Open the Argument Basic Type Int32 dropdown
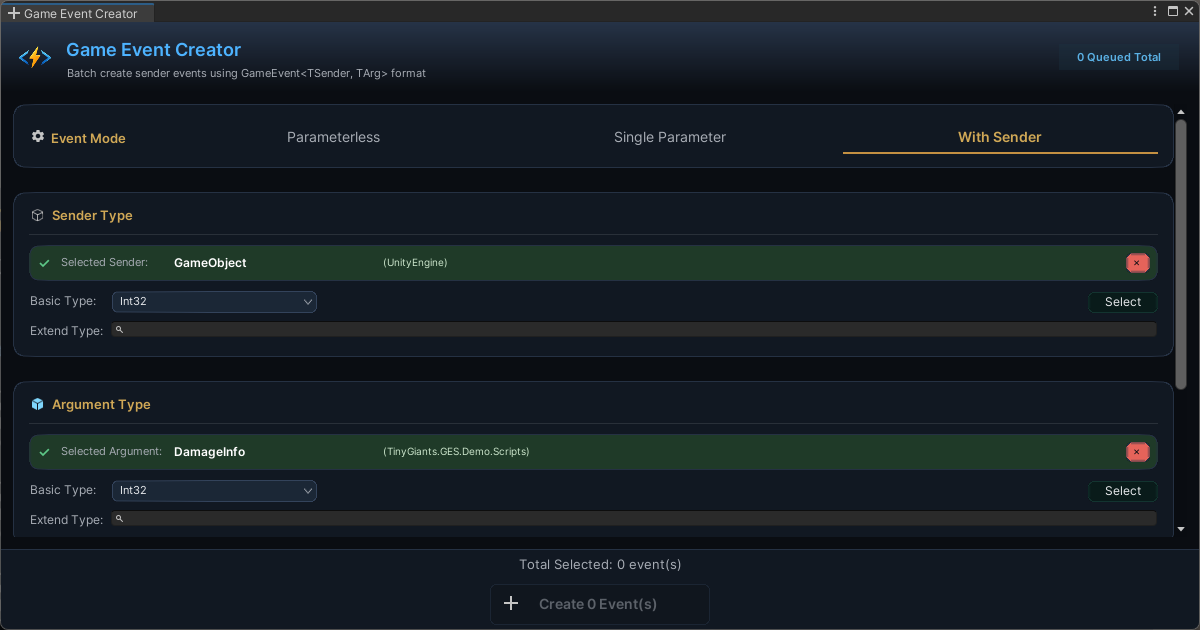This screenshot has height=630, width=1200. click(214, 490)
